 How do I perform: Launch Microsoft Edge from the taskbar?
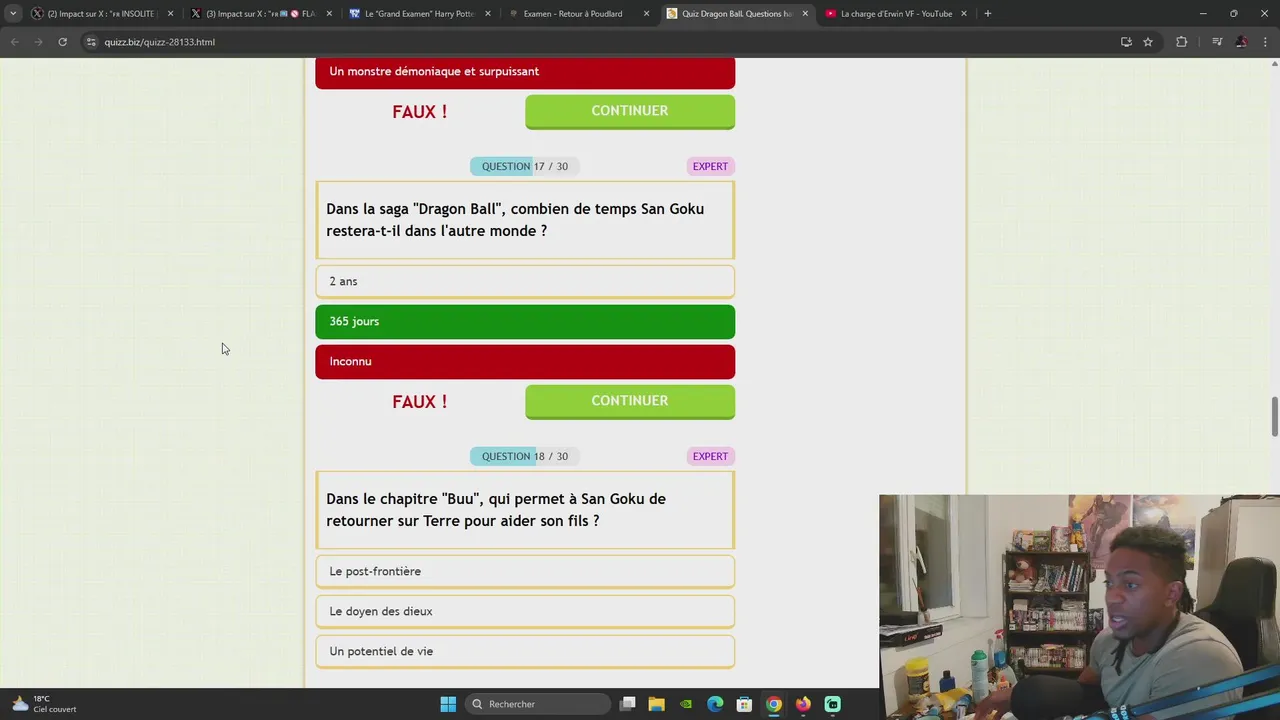coord(715,704)
